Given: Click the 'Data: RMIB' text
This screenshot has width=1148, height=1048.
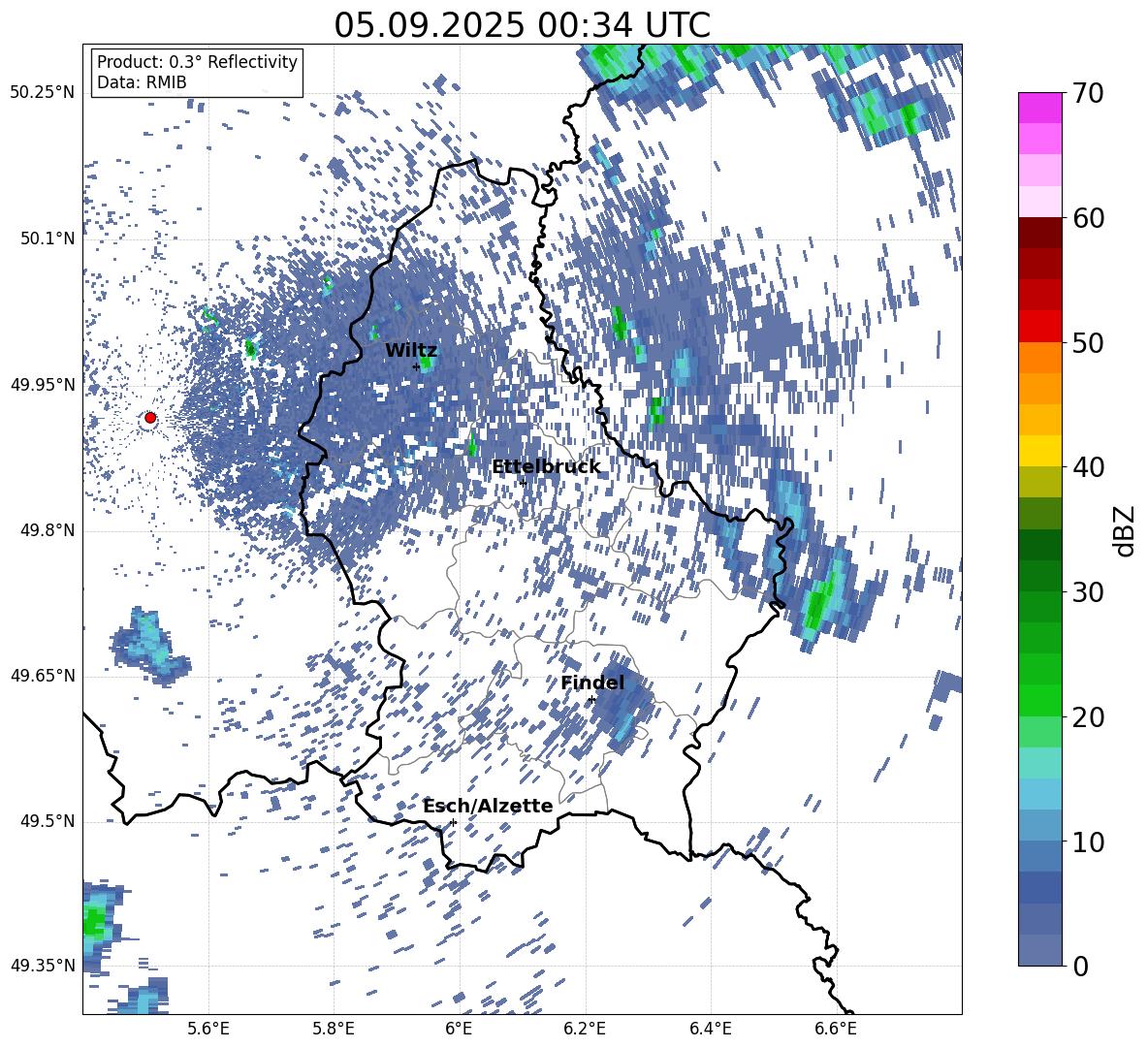Looking at the screenshot, I should [142, 82].
